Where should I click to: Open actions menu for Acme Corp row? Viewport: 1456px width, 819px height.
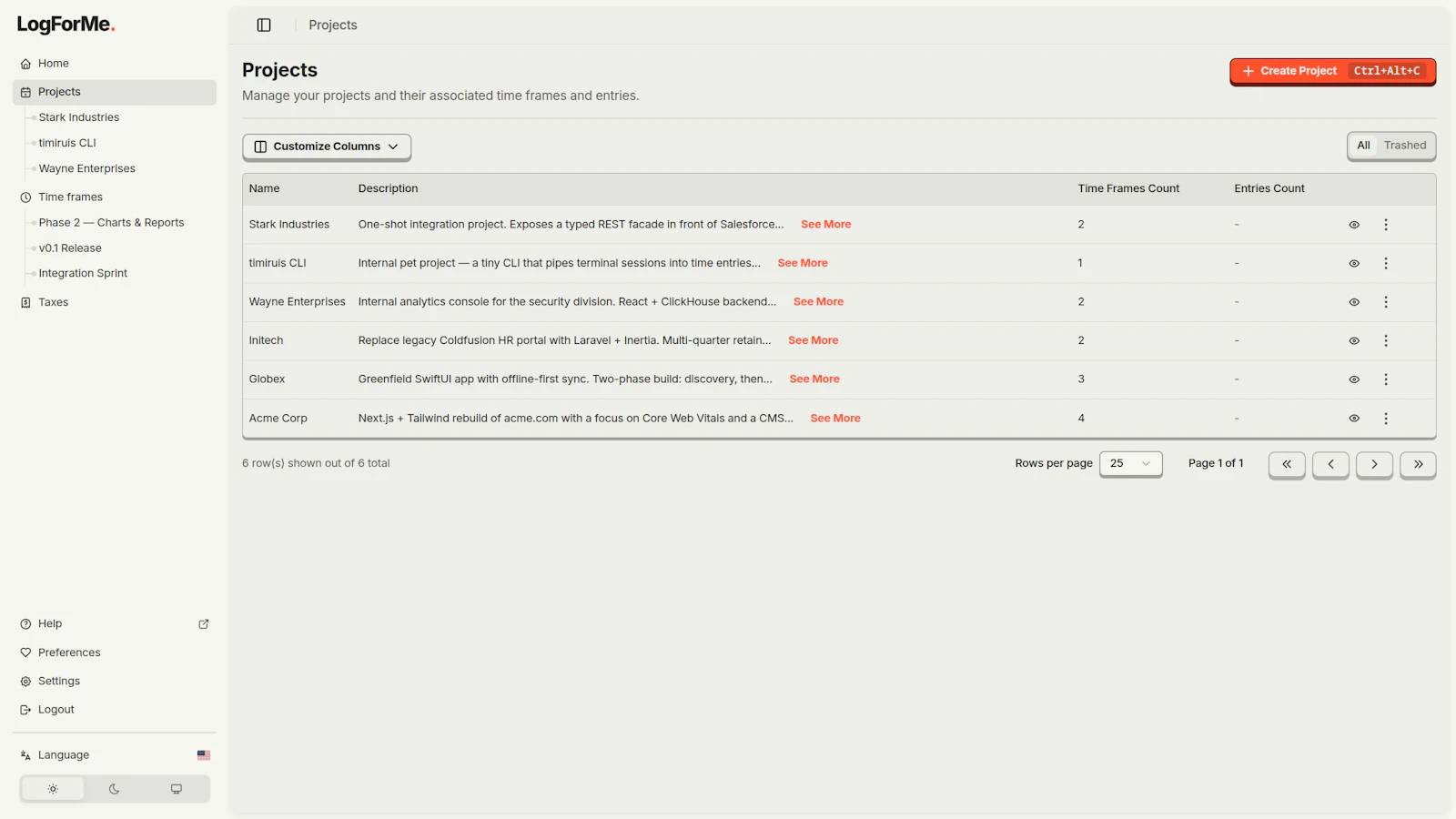coord(1386,419)
